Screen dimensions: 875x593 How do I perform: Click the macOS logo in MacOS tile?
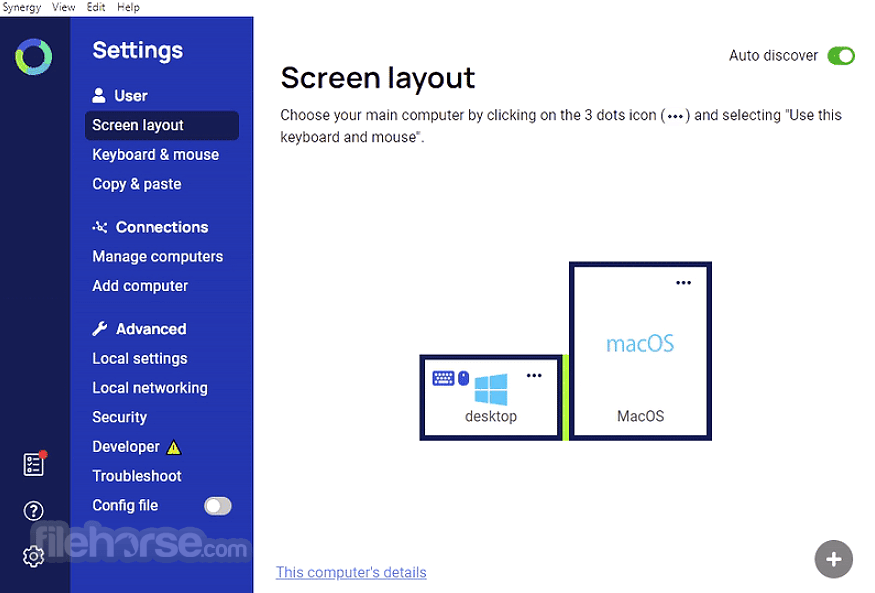coord(640,344)
